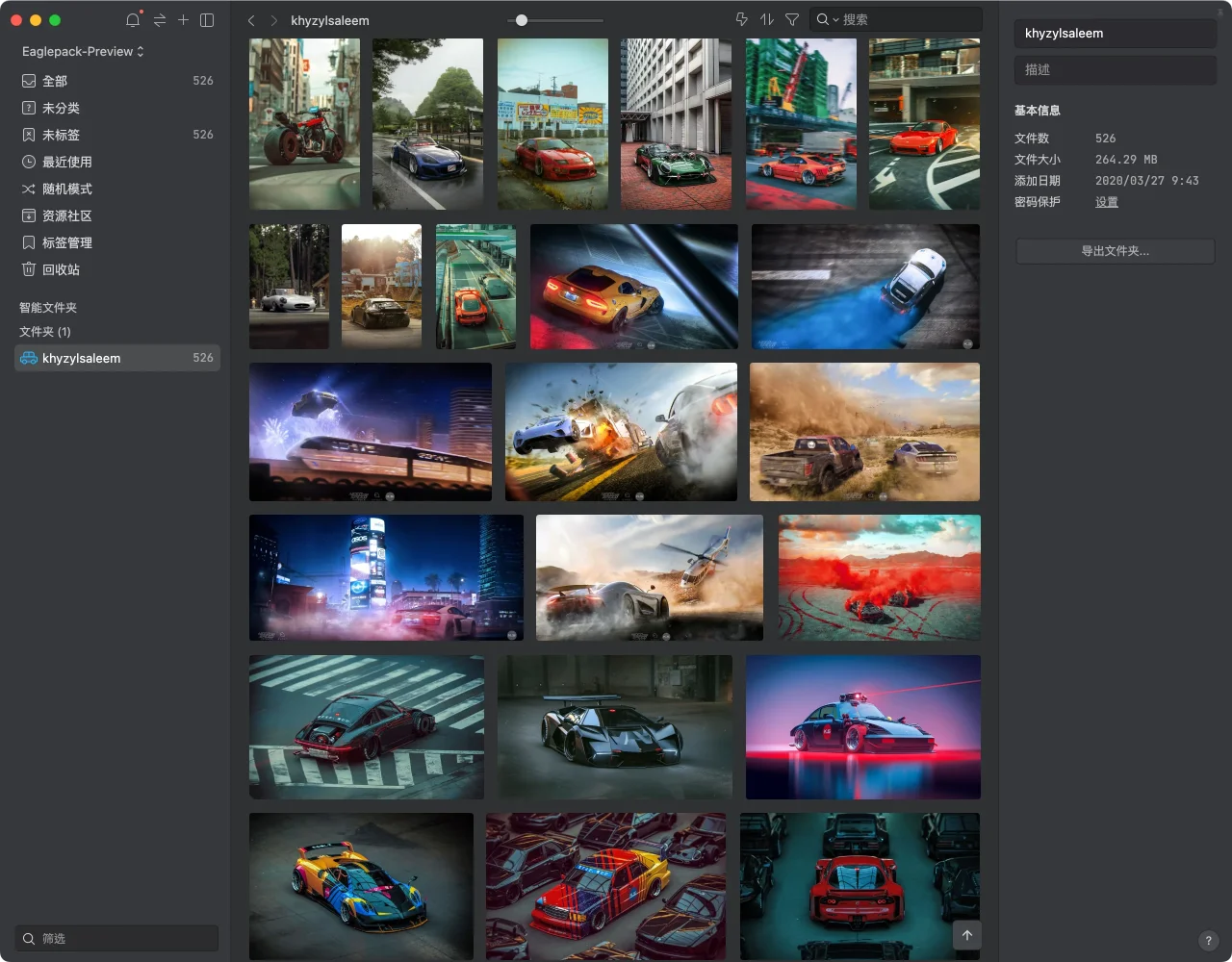Click the 文件夹 (1) section header
Viewport: 1232px width, 962px height.
45,331
